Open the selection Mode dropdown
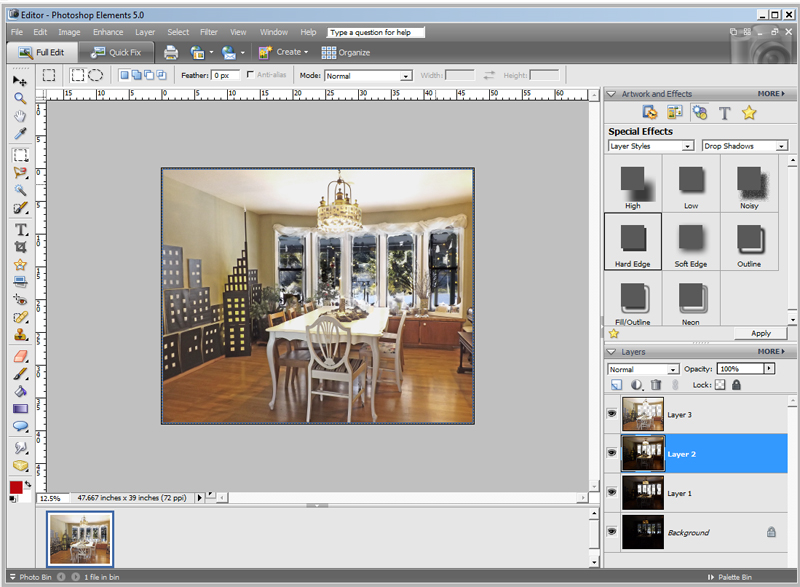 point(368,76)
